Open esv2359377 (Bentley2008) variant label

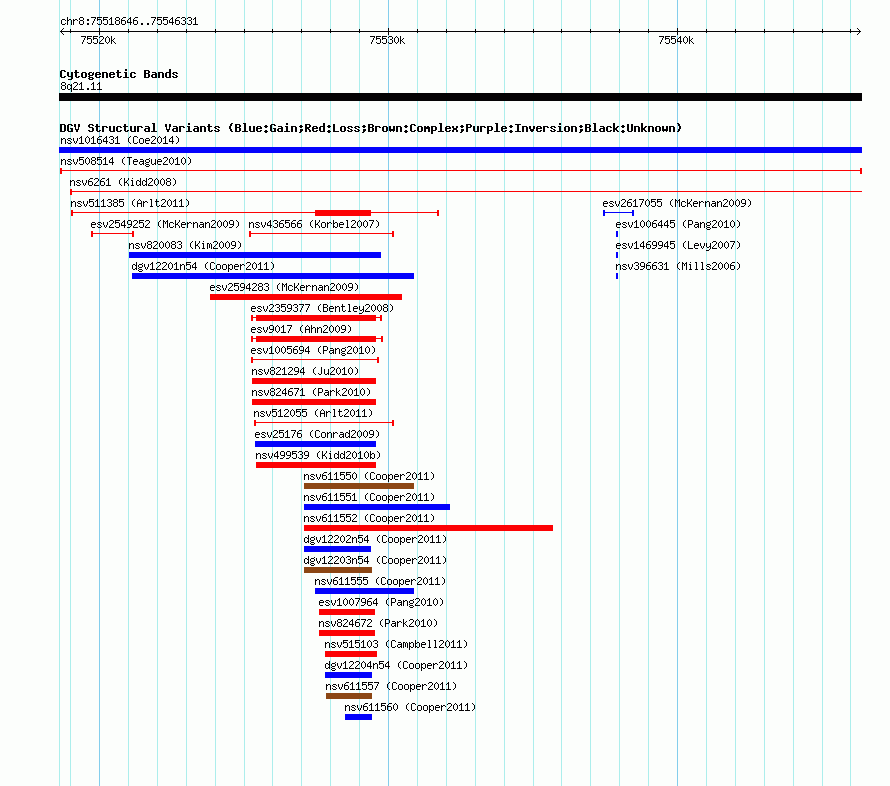[322, 308]
